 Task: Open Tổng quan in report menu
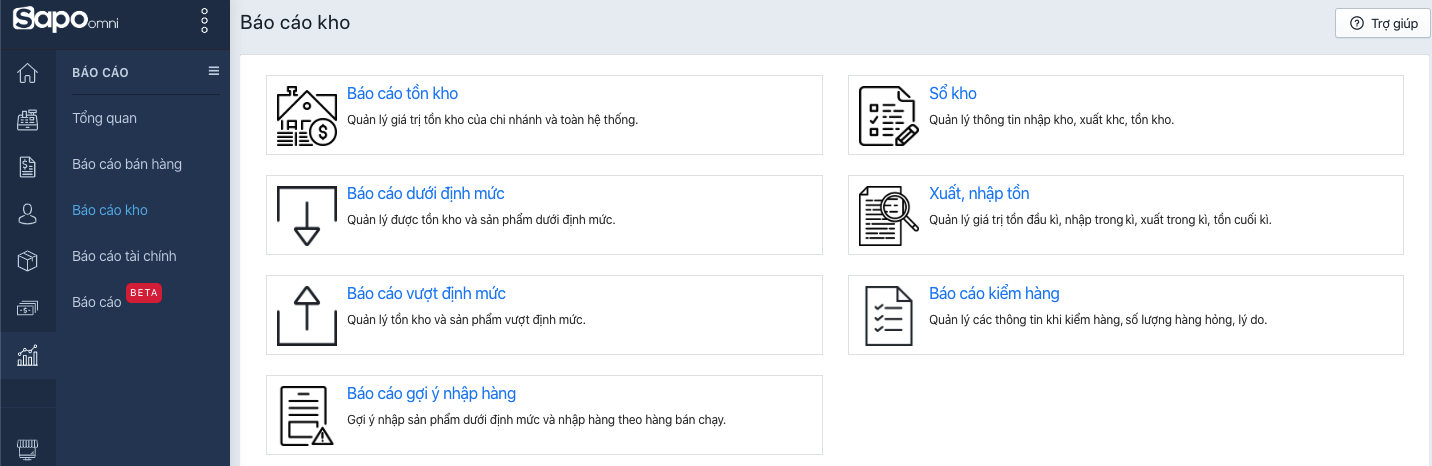pyautogui.click(x=104, y=118)
